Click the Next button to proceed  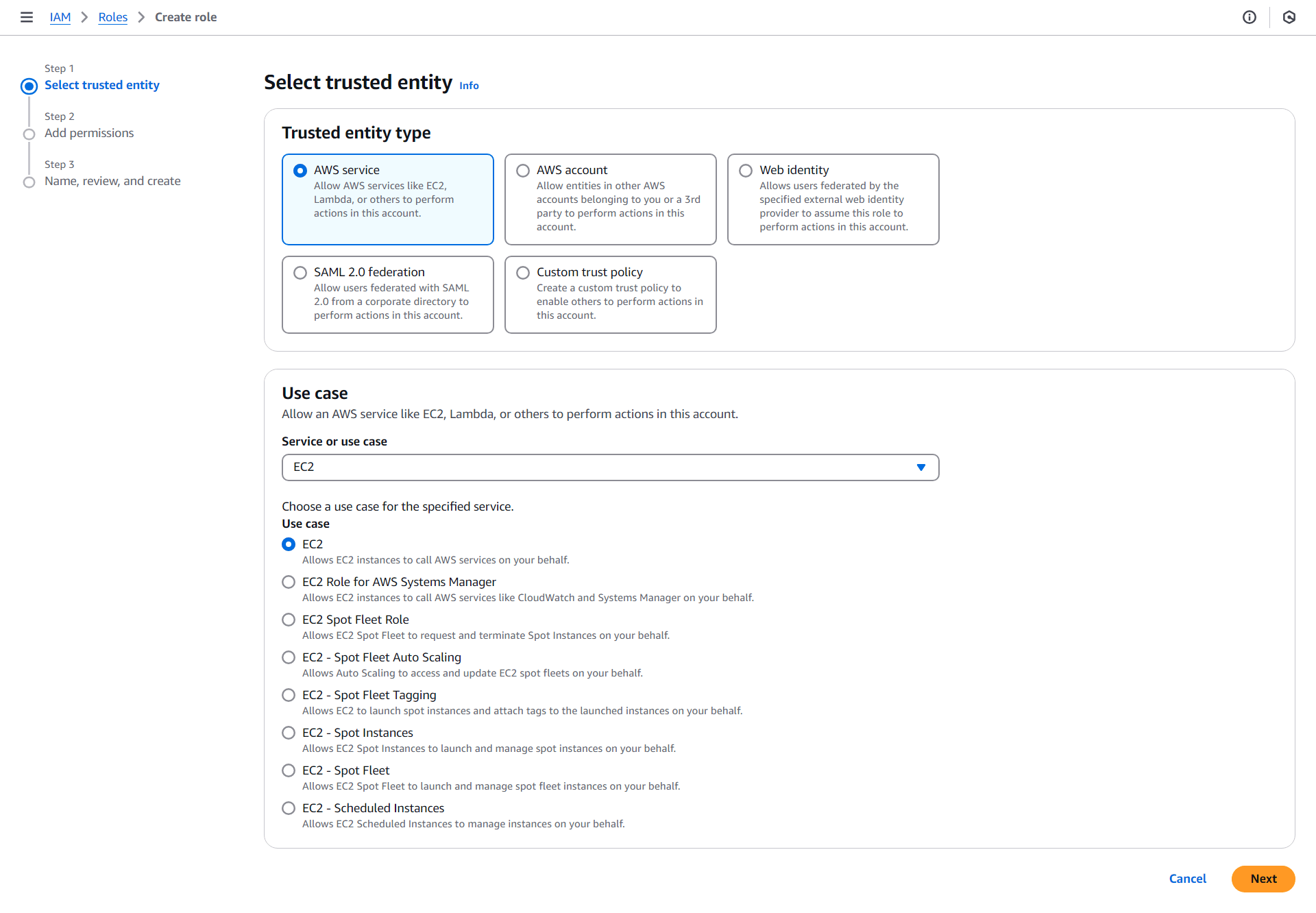[x=1264, y=878]
